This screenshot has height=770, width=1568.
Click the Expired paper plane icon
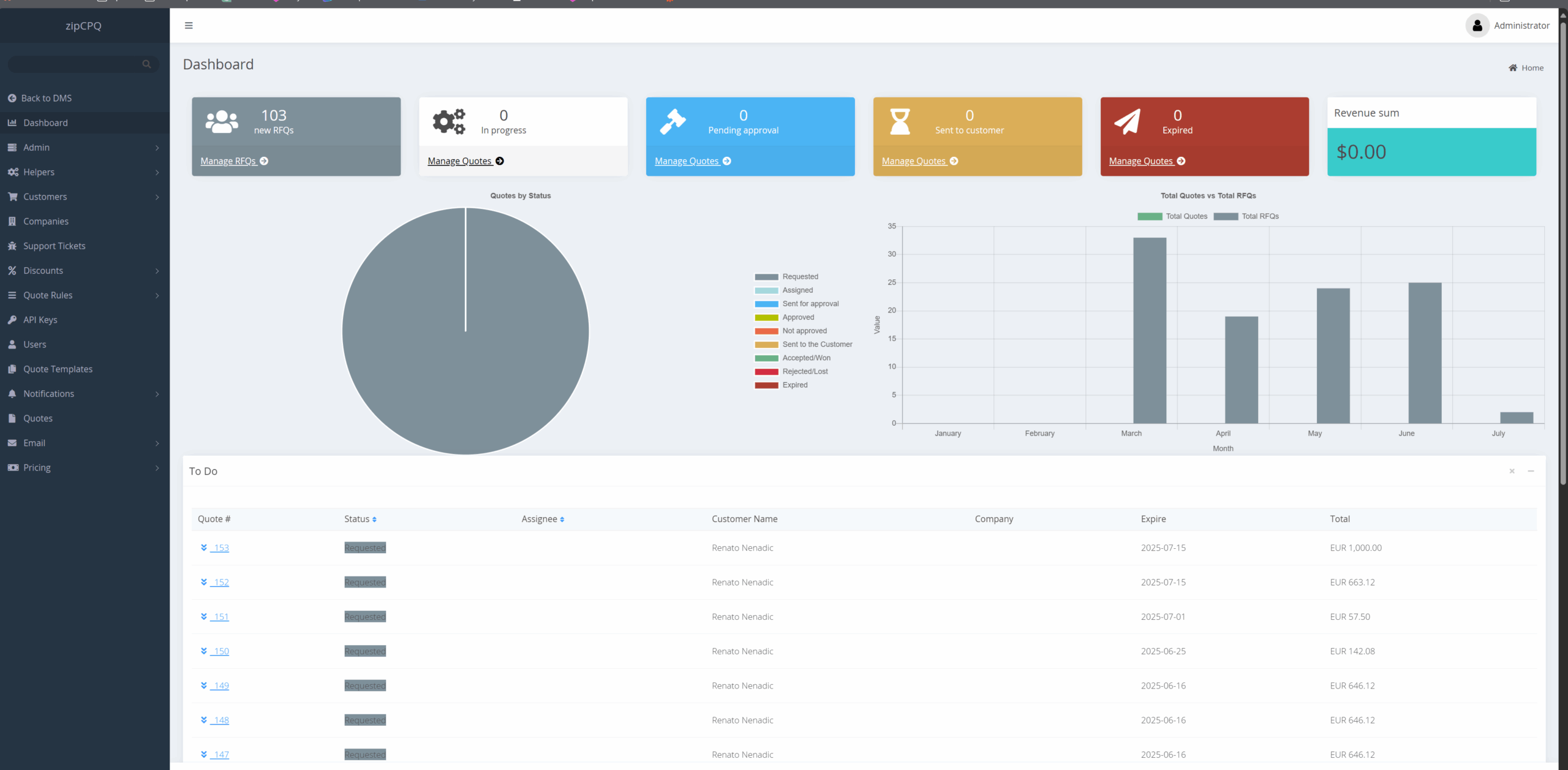coord(1127,121)
